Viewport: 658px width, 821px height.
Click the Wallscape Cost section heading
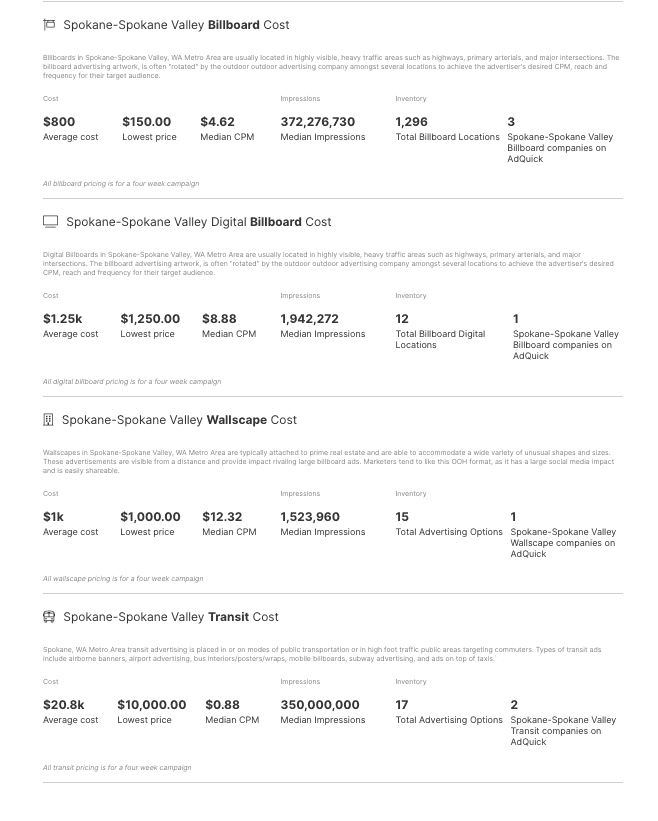click(180, 420)
